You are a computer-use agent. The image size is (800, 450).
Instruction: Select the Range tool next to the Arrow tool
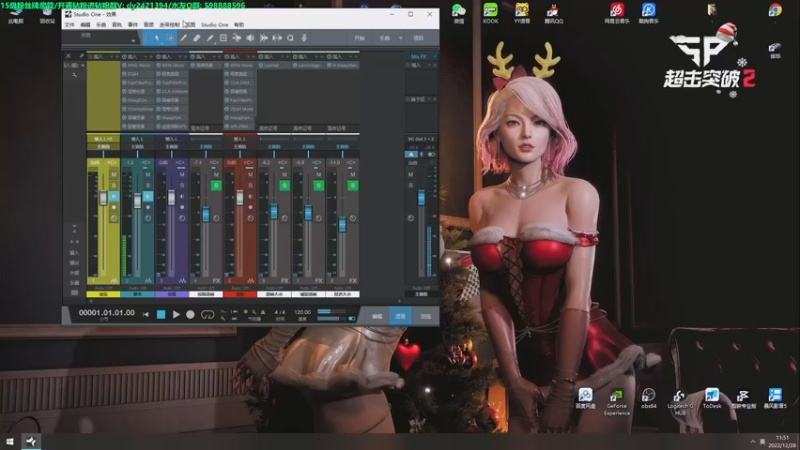[170, 38]
